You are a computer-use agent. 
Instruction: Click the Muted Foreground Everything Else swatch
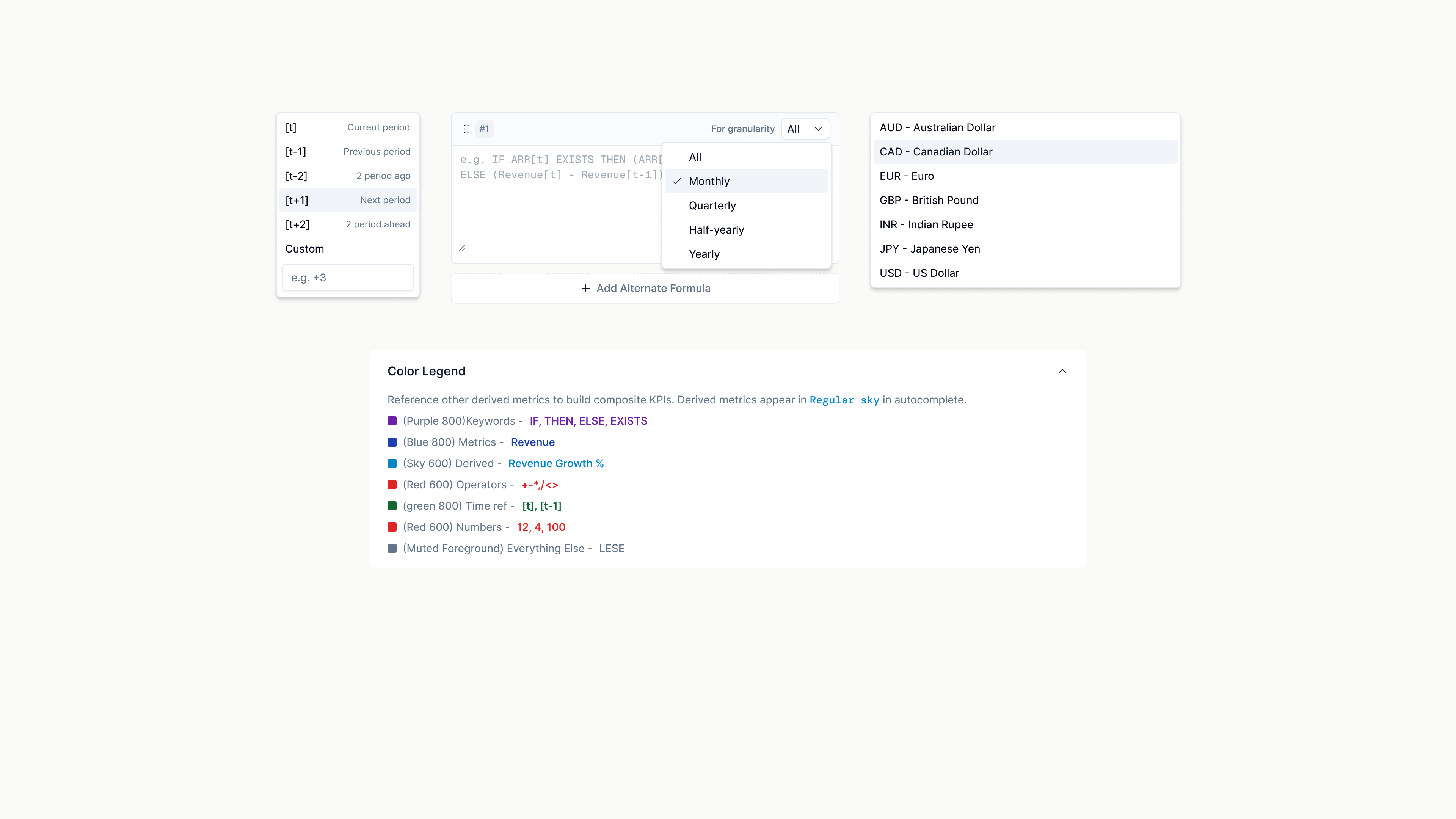click(x=392, y=548)
